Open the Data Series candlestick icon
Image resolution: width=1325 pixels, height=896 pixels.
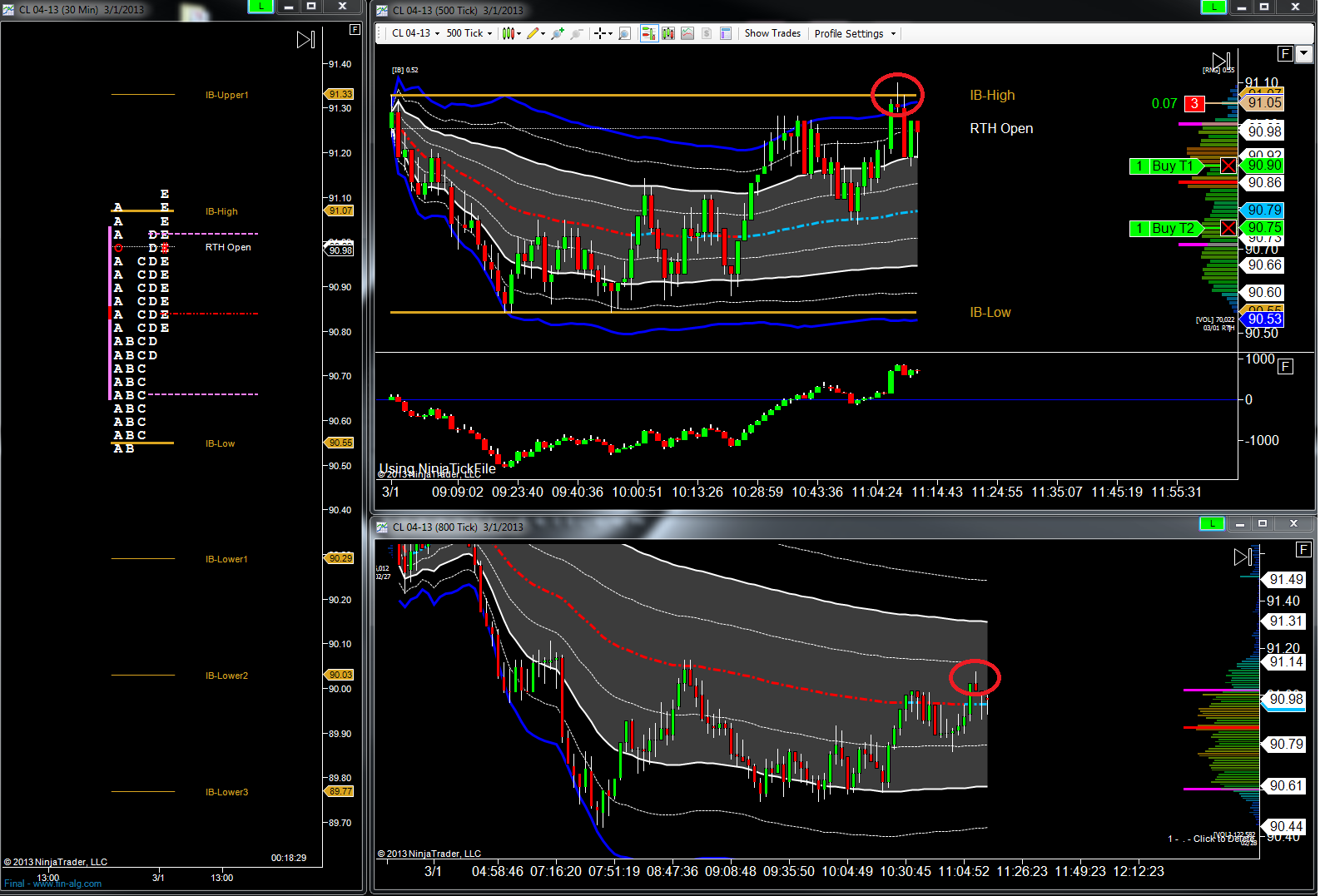667,33
